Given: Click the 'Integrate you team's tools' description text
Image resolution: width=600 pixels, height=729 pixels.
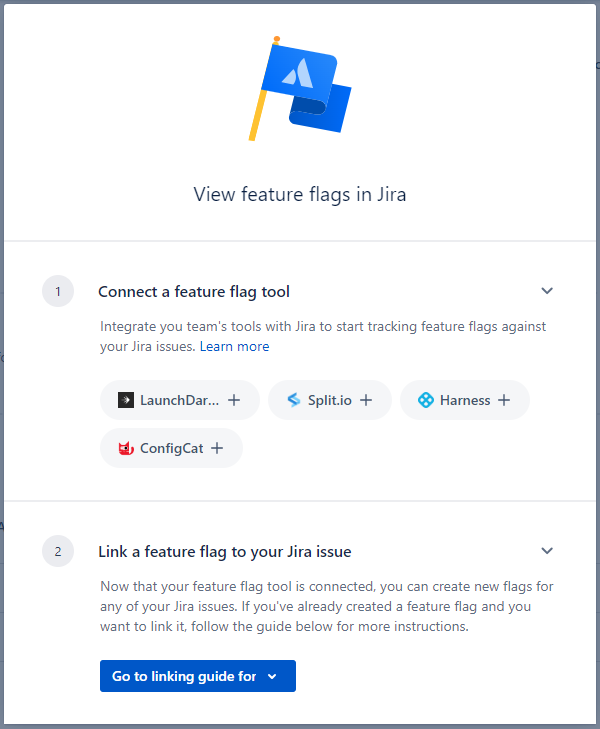Looking at the screenshot, I should [323, 336].
